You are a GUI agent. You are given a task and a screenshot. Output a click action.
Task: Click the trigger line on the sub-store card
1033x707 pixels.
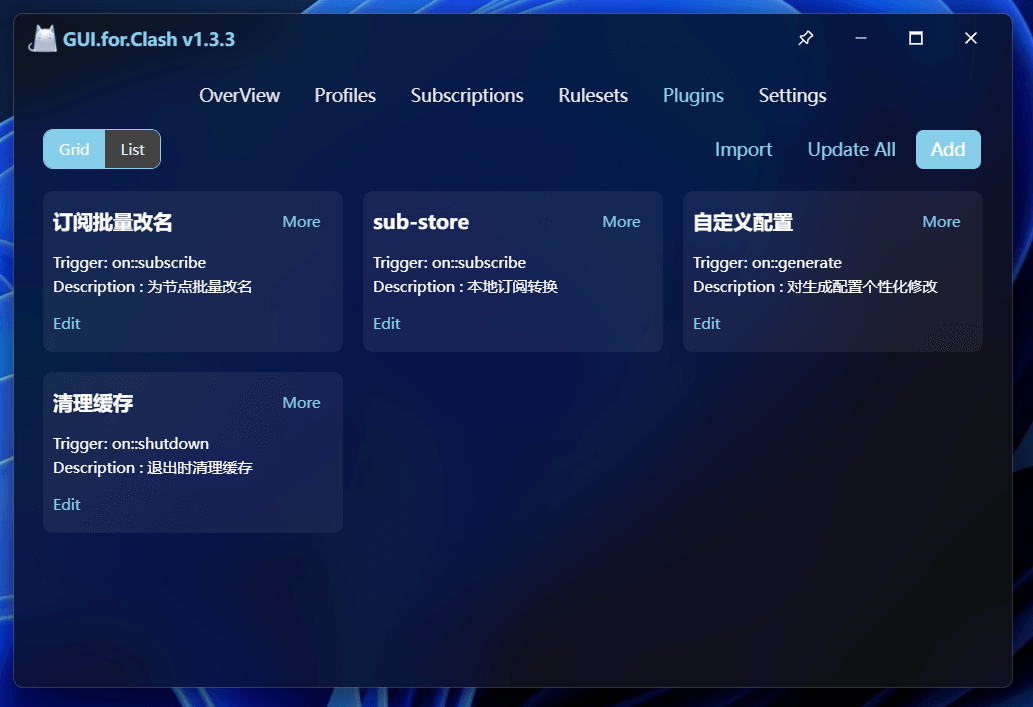pos(449,263)
